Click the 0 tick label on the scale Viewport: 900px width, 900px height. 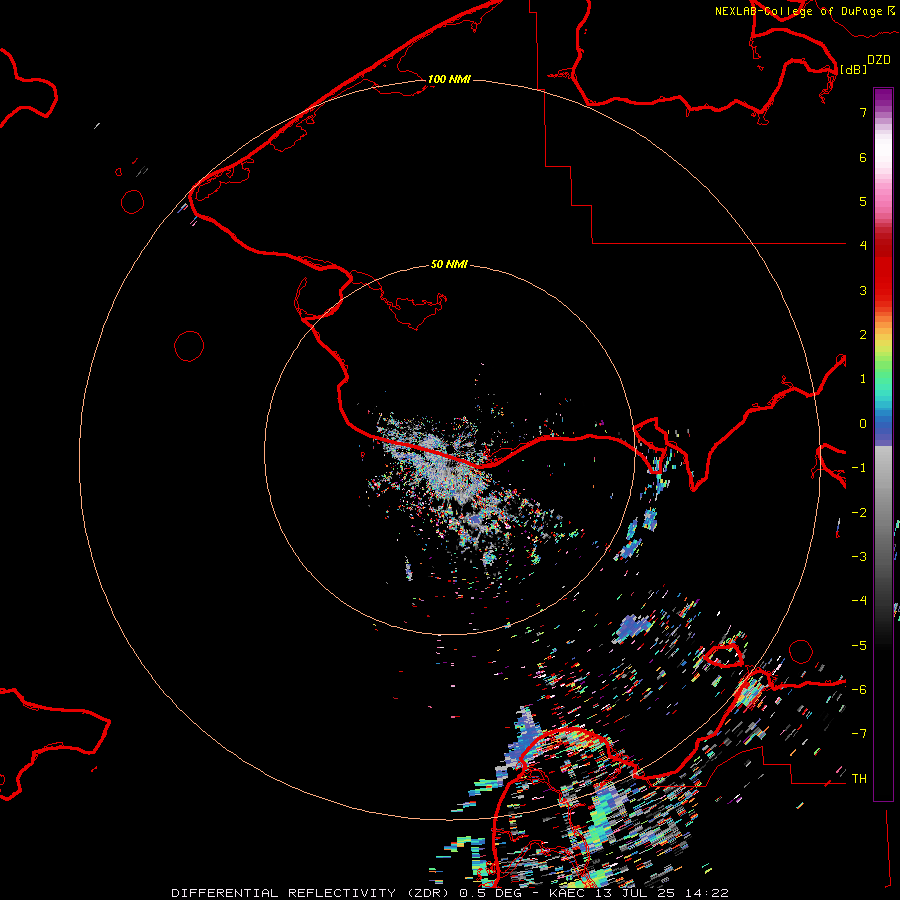click(x=863, y=424)
